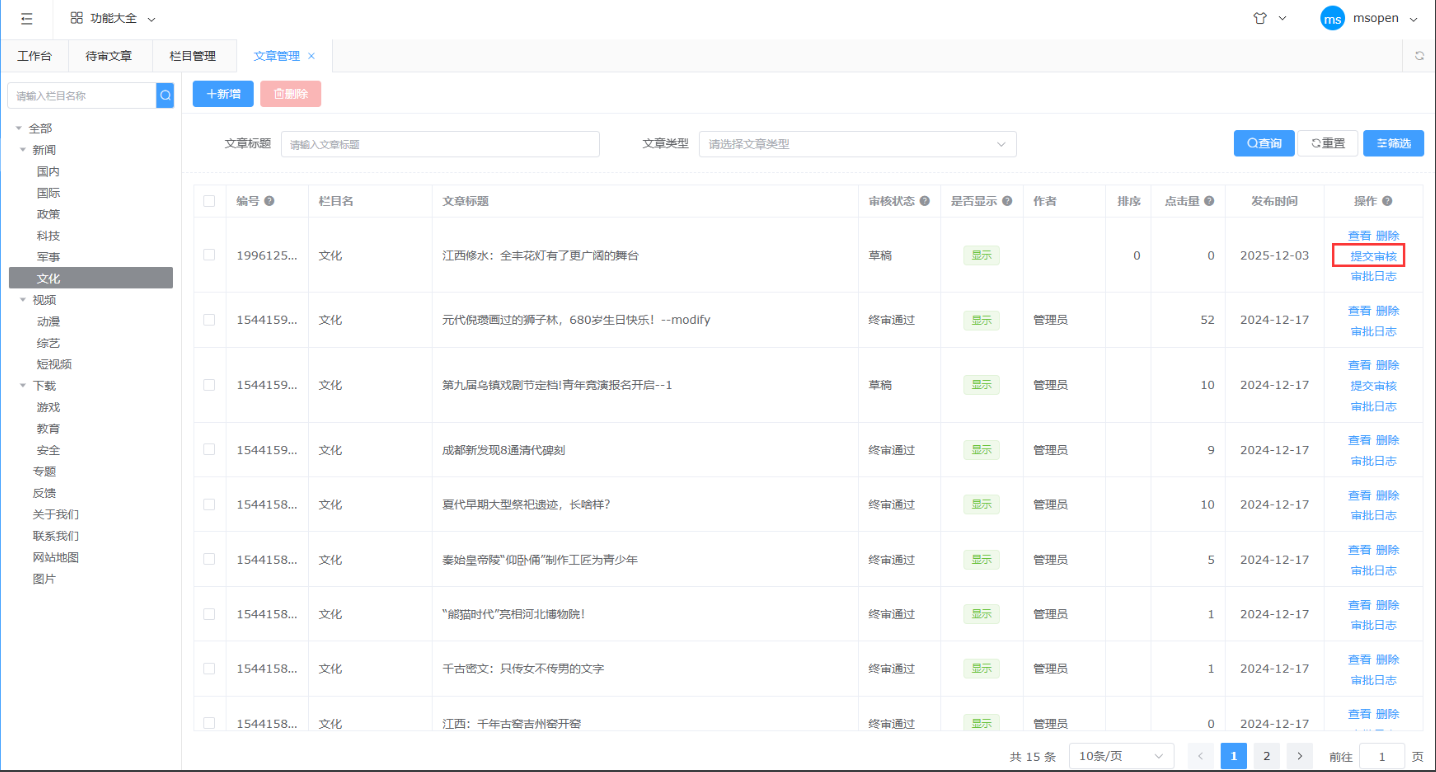1436x772 pixels.
Task: Open the 文章类型 dropdown
Action: coord(857,144)
